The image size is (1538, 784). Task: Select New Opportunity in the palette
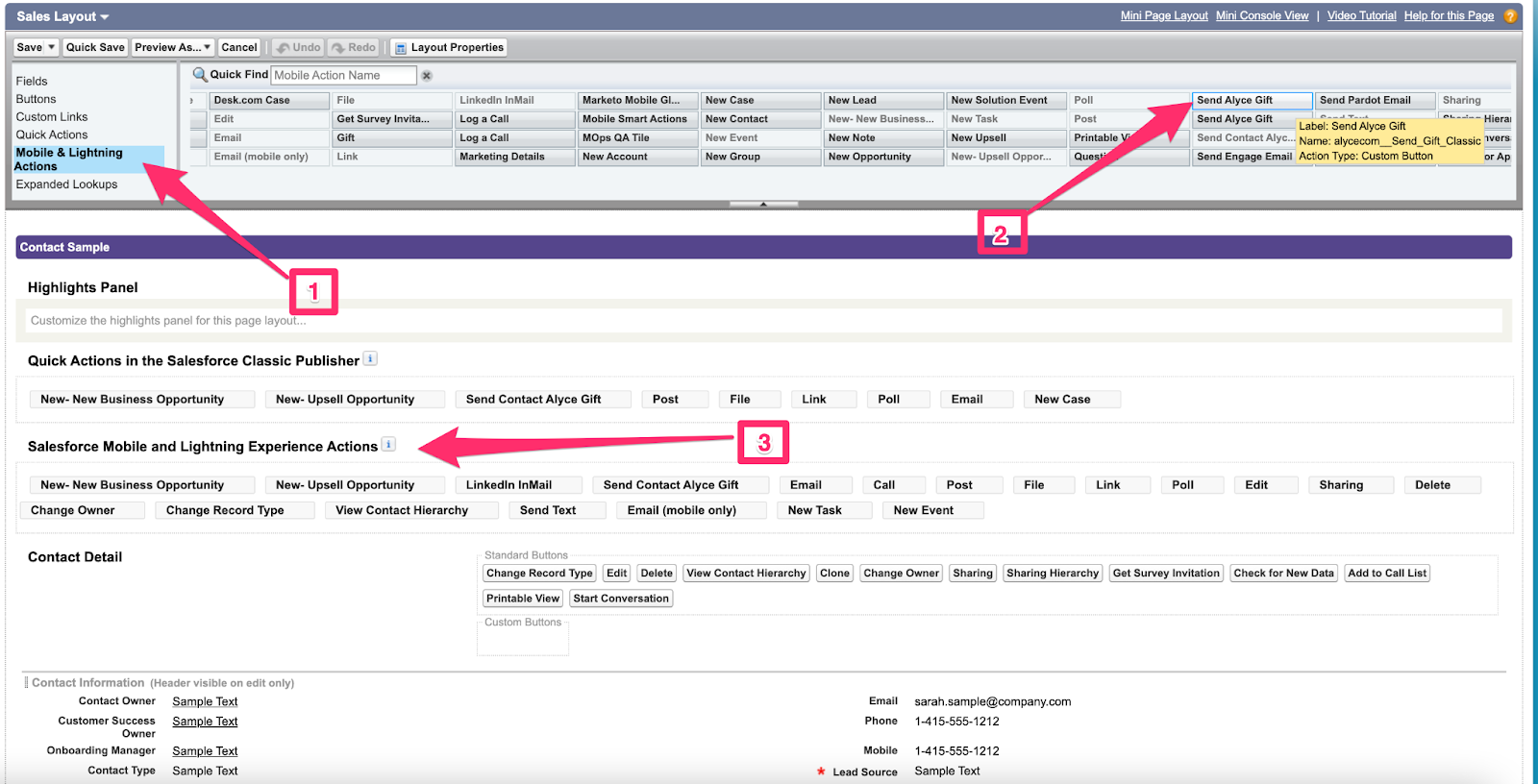click(883, 157)
